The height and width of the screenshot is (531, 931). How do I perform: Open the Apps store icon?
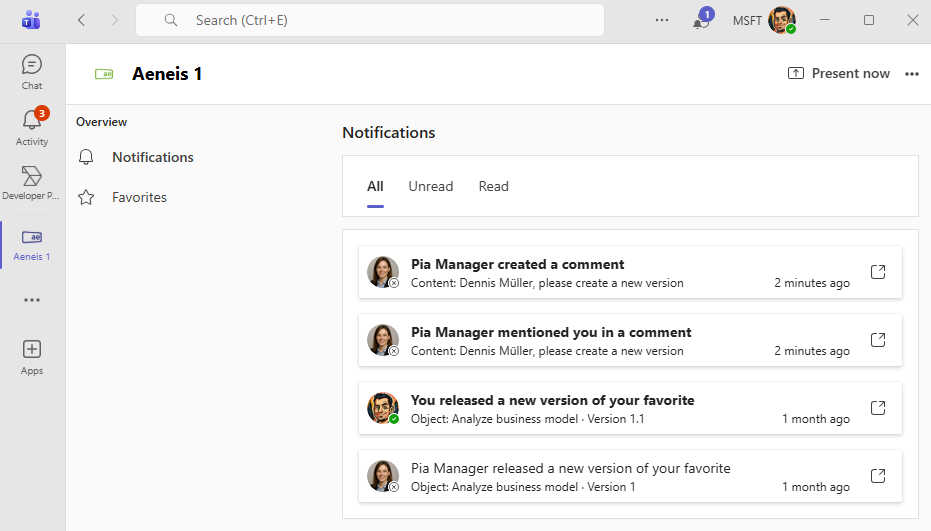32,356
